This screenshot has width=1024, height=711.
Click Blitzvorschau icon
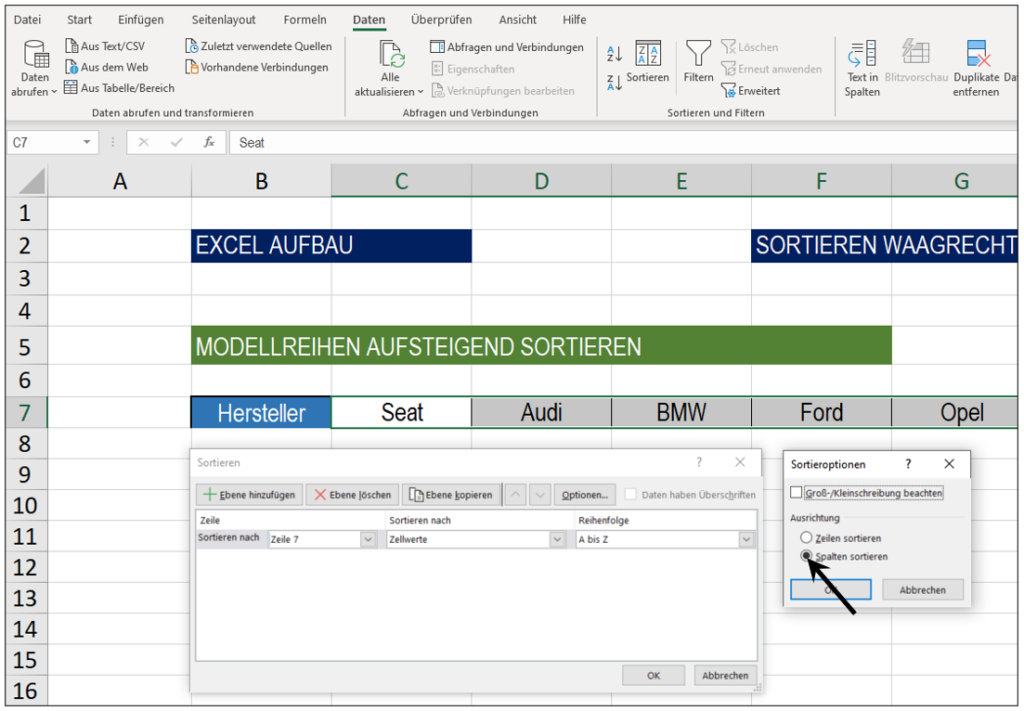coord(916,52)
